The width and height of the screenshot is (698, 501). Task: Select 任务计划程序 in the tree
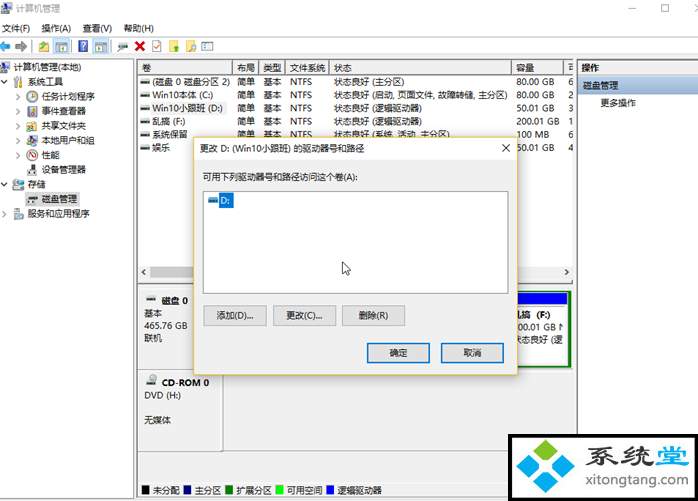pos(68,96)
